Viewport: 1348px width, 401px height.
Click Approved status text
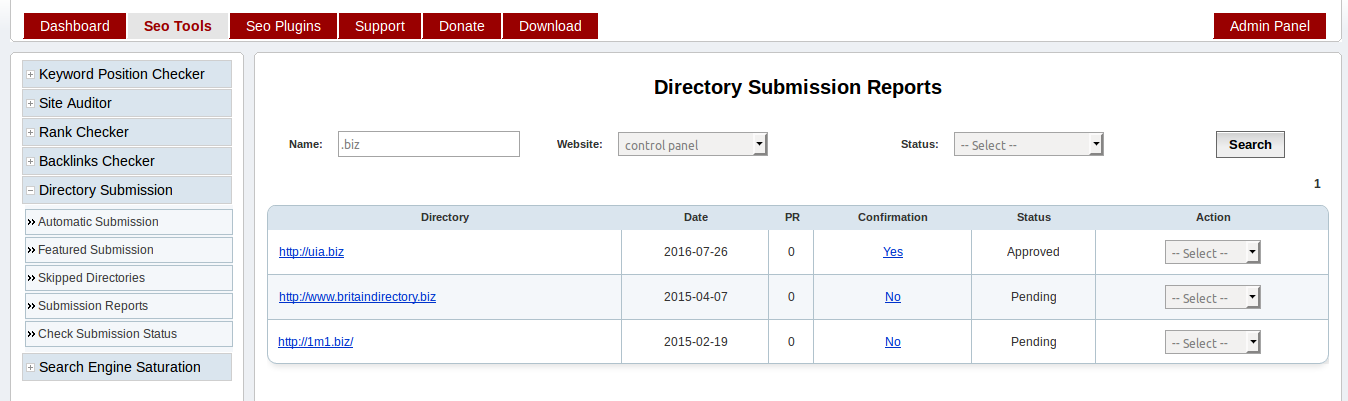tap(1033, 252)
